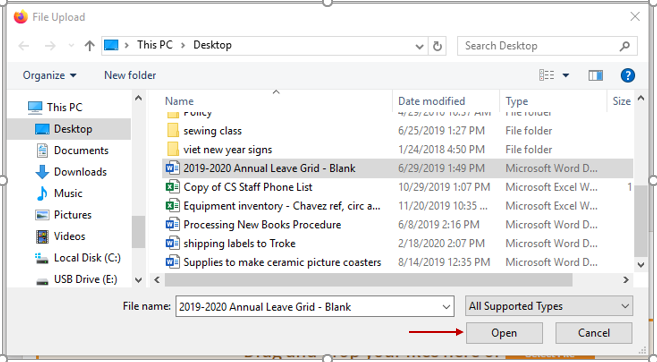This screenshot has width=657, height=362.
Task: Click the Open button
Action: (504, 333)
